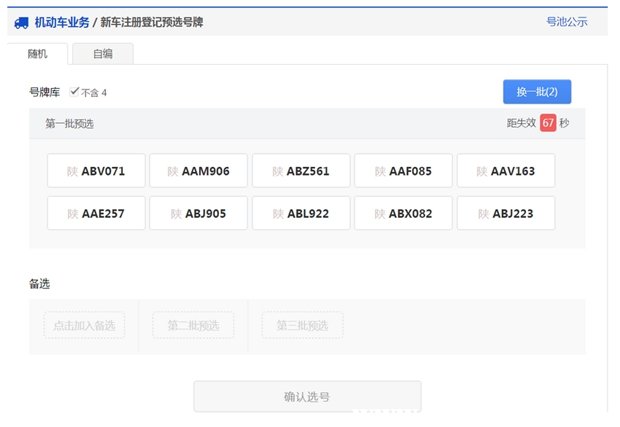This screenshot has height=427, width=620.
Task: Click the 换一批(2) button
Action: (536, 92)
